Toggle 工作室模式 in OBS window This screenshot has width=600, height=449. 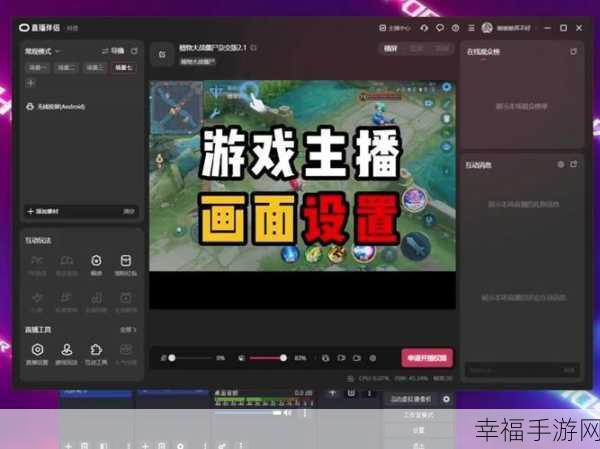tap(418, 415)
